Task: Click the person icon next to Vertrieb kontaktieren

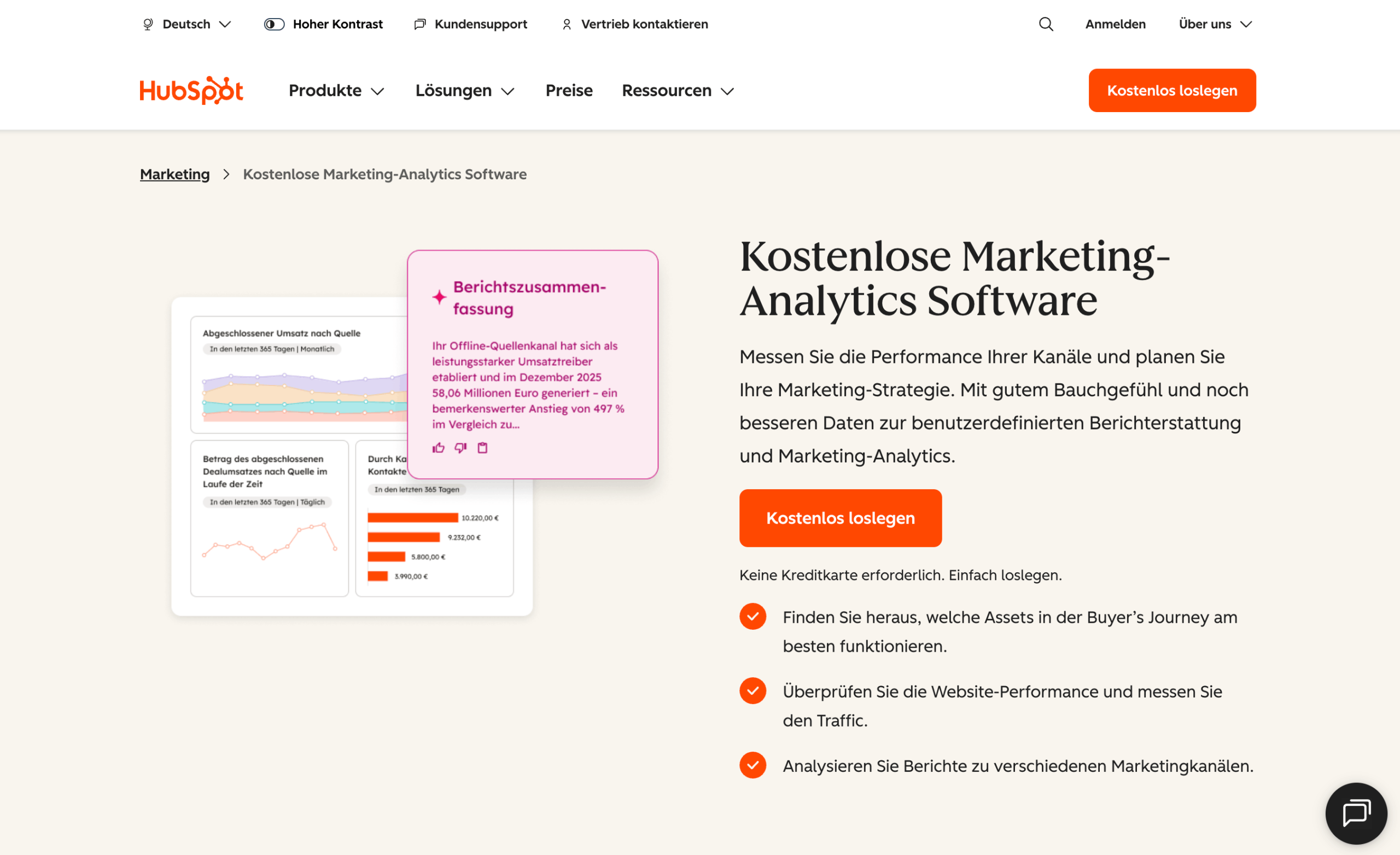Action: 566,24
